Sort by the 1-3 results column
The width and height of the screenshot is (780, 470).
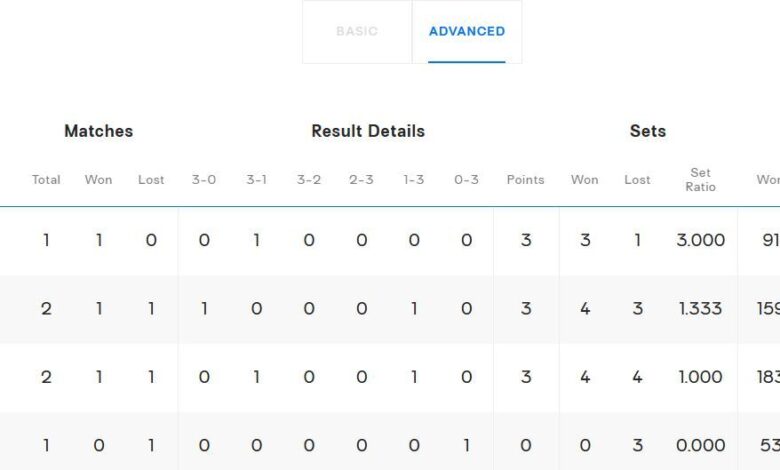coord(414,180)
